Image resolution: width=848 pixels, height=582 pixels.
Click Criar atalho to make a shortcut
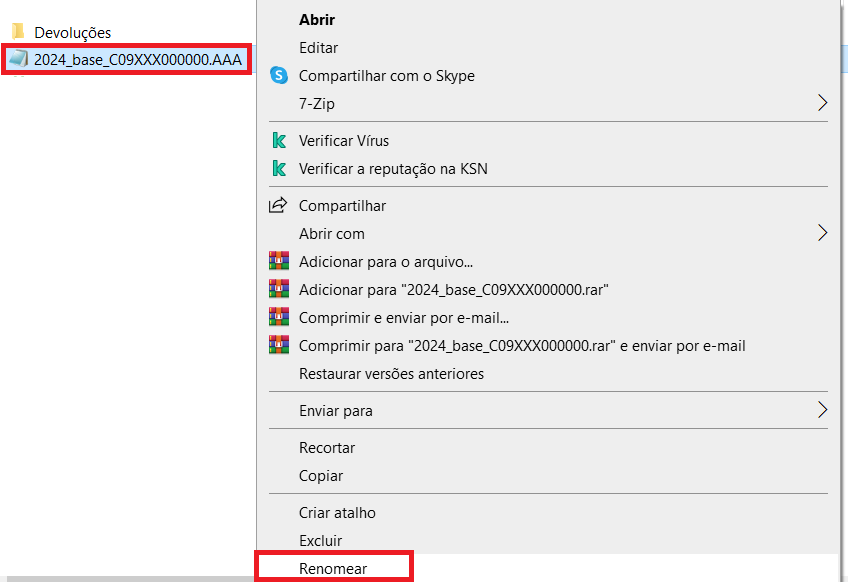[337, 513]
